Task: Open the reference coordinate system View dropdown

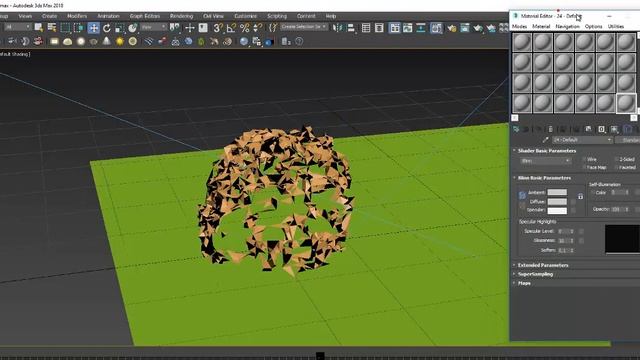Action: pos(153,27)
